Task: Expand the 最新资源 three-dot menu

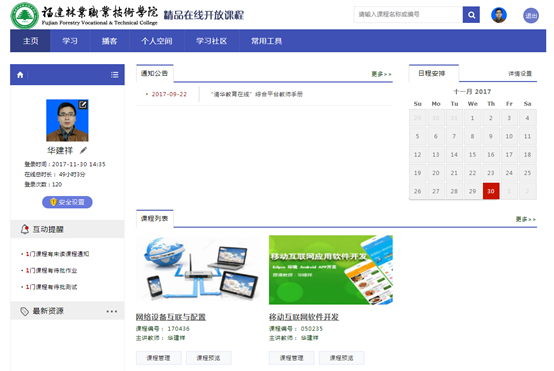Action: pyautogui.click(x=112, y=311)
